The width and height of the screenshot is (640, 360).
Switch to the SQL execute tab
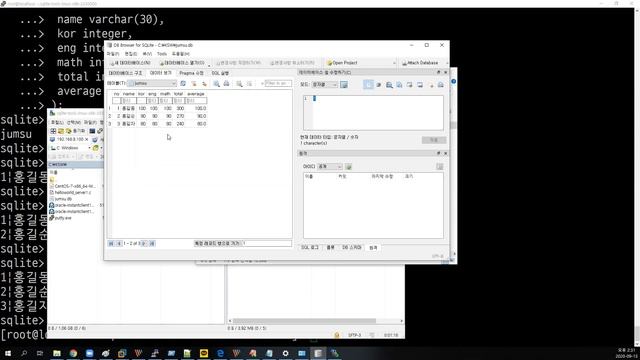(220, 73)
